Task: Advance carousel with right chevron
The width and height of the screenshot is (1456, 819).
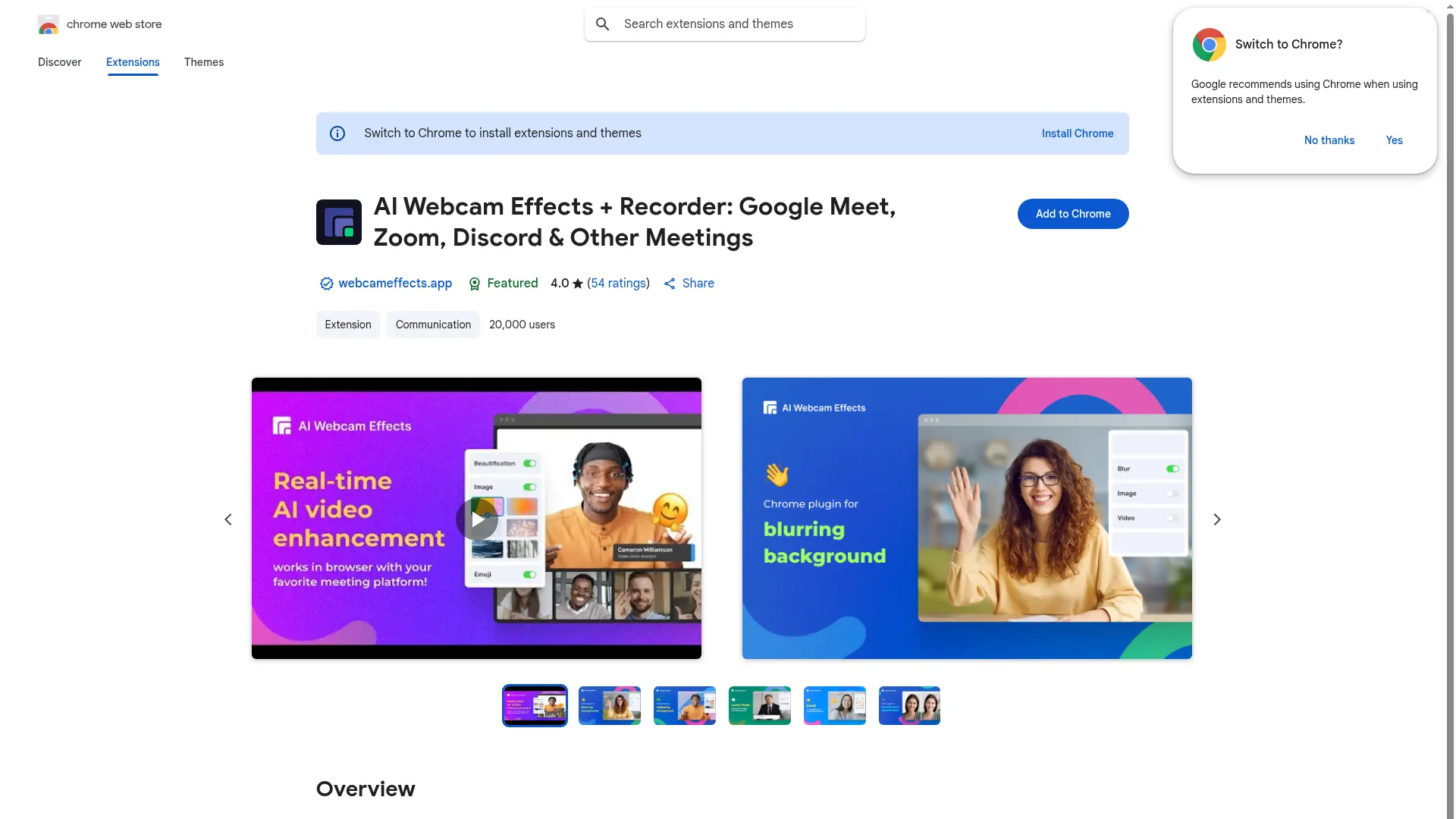Action: [x=1216, y=519]
